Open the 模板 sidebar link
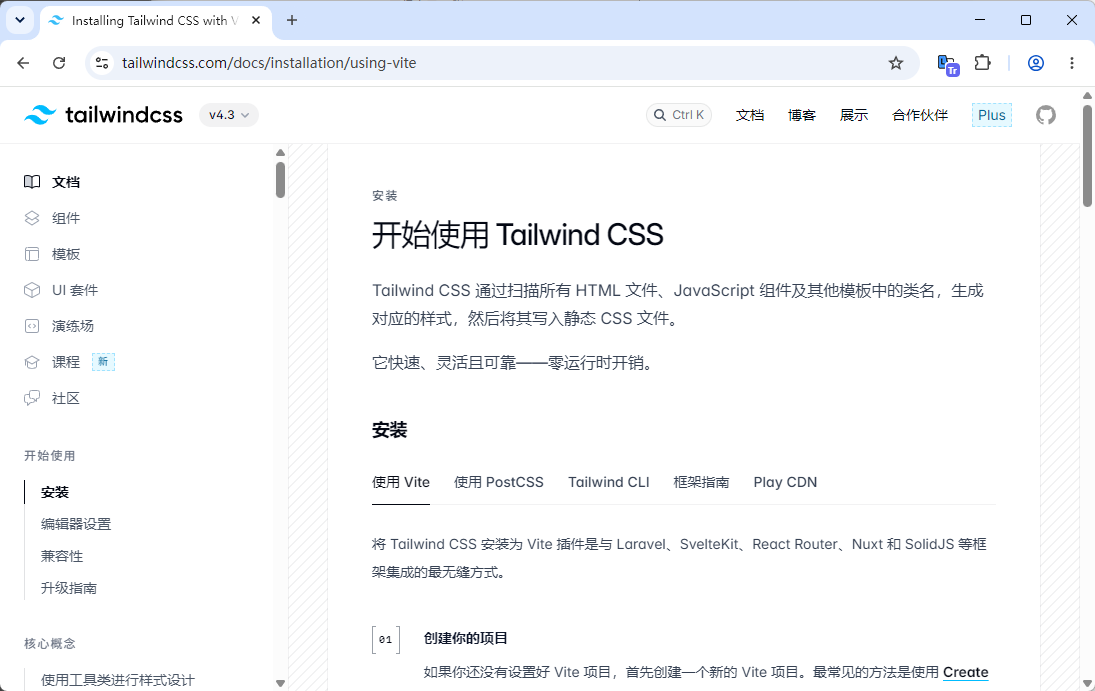 pyautogui.click(x=66, y=254)
